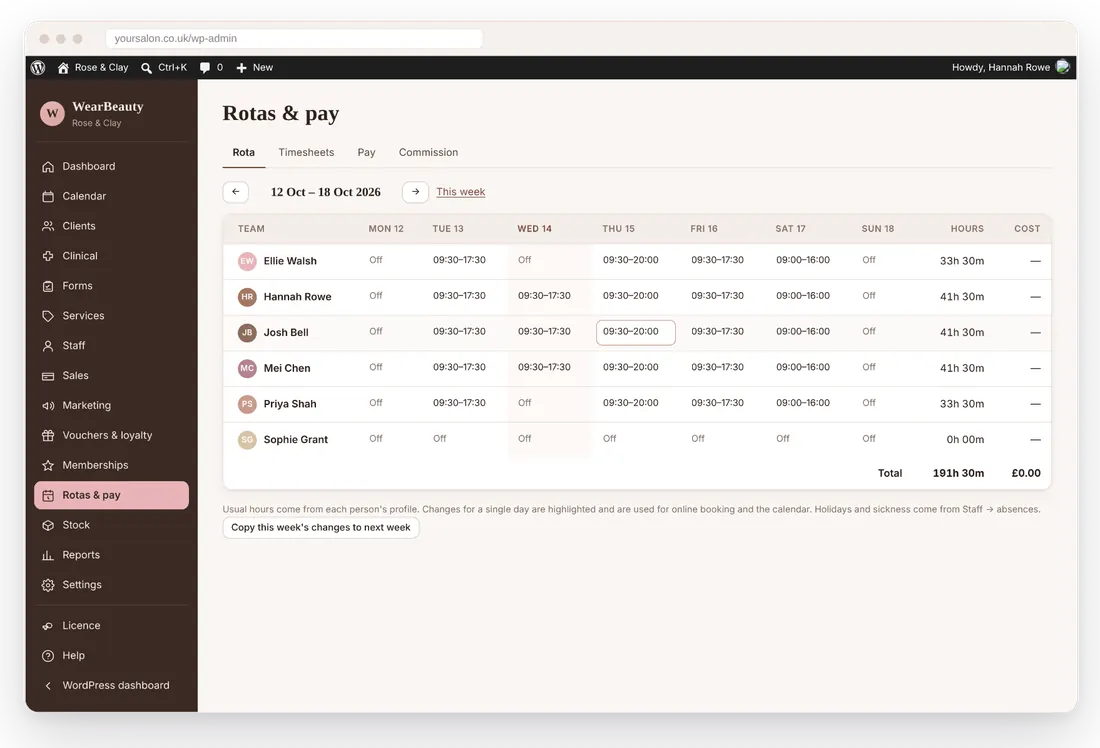Image resolution: width=1100 pixels, height=748 pixels.
Task: Open the WordPress logo menu
Action: pyautogui.click(x=38, y=67)
